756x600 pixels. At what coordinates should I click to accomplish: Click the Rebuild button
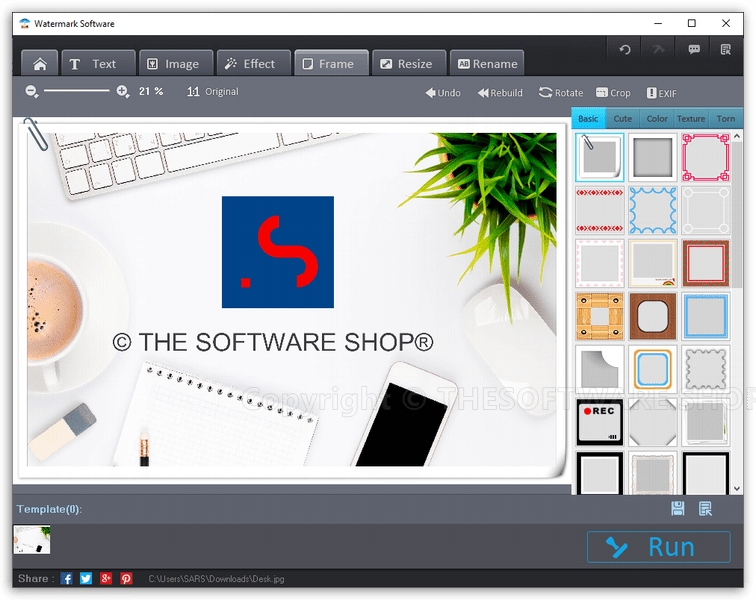500,93
